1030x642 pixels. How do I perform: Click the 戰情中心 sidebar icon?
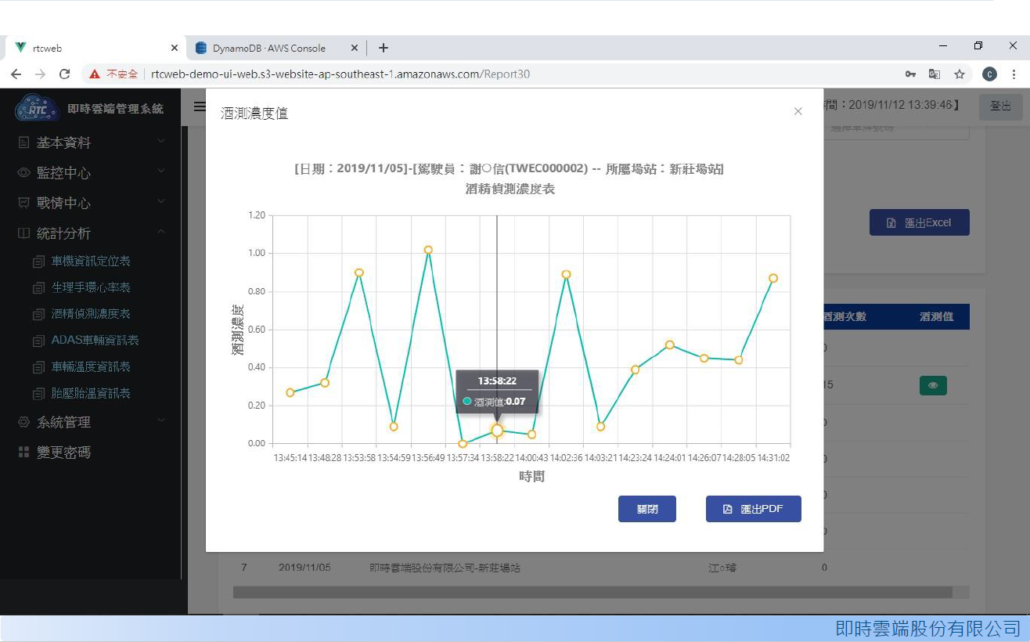24,202
